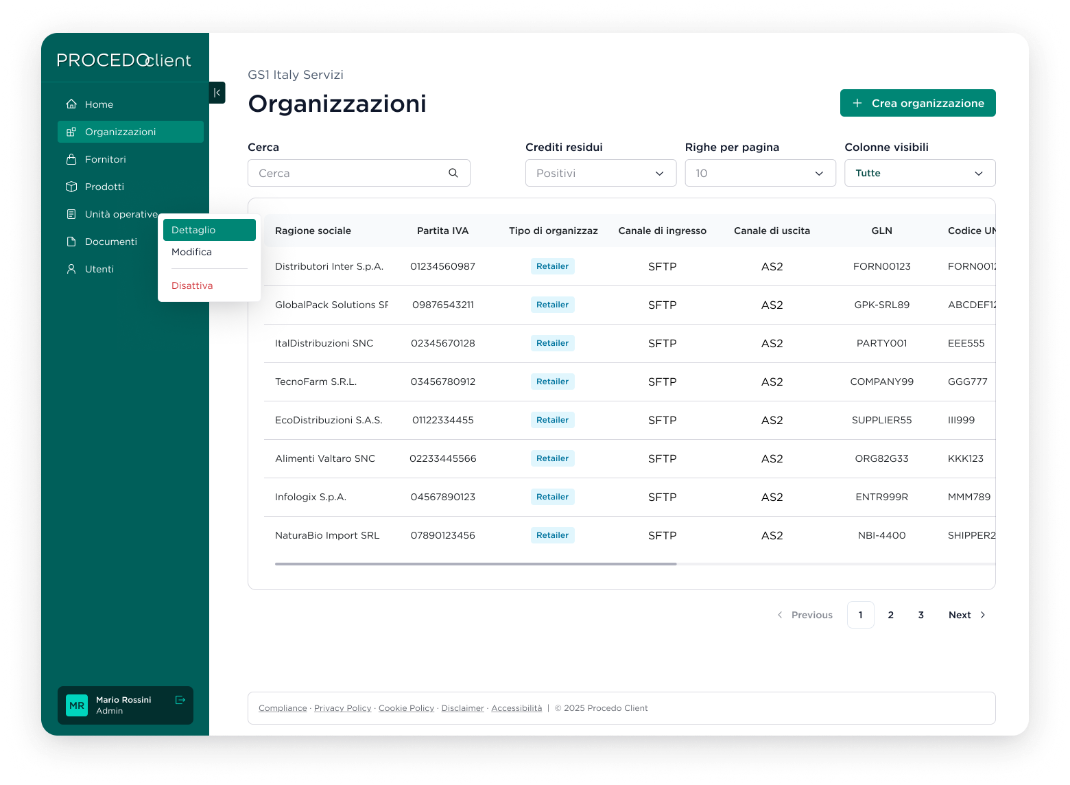The image size is (1070, 785).
Task: Click the Partita IVA column header
Action: point(443,231)
